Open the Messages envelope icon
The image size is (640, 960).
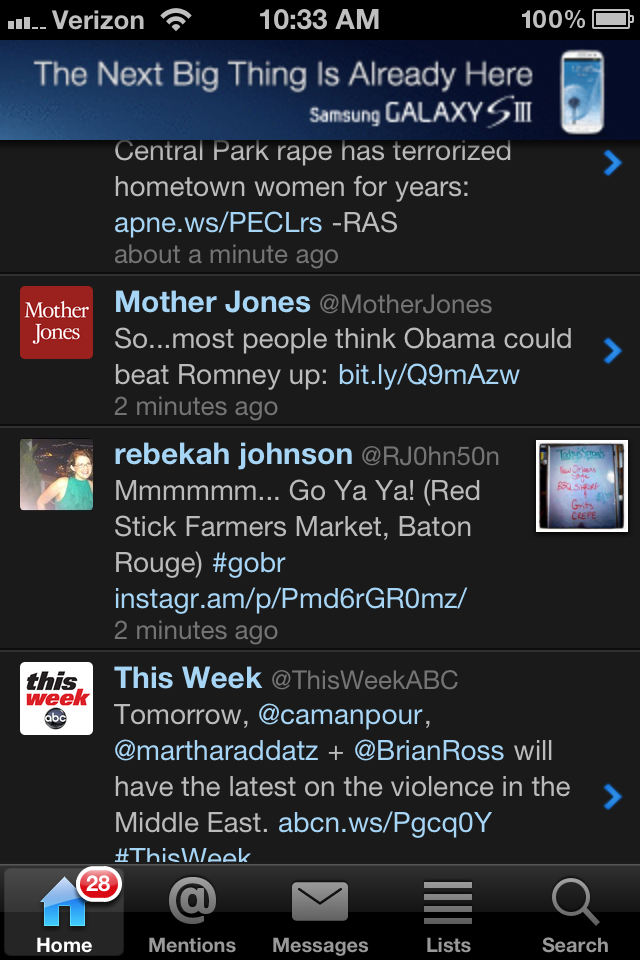tap(320, 903)
